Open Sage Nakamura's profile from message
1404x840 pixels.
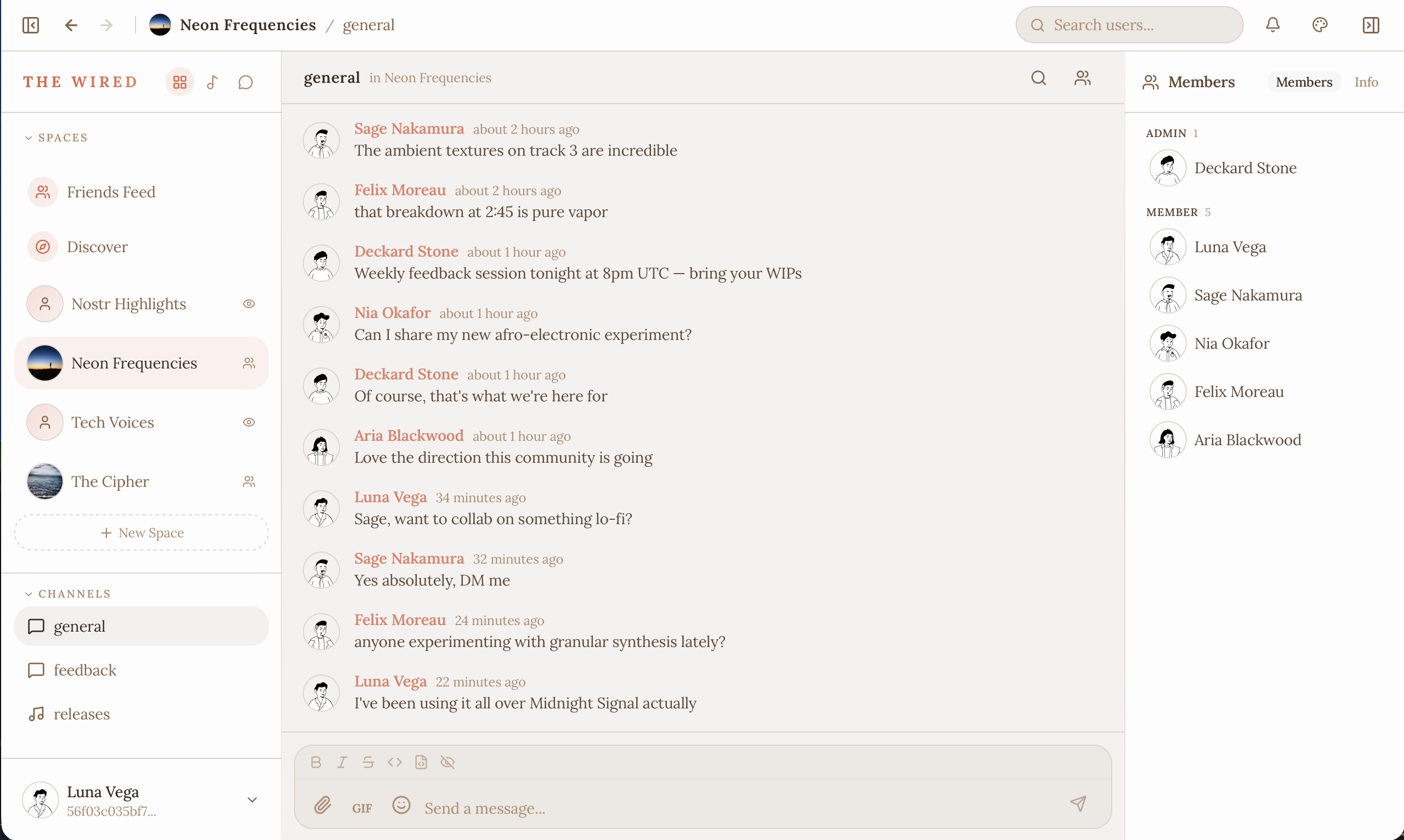click(409, 129)
